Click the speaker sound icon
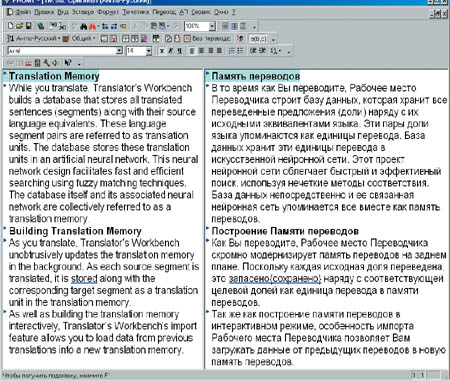Image resolution: width=450 pixels, height=381 pixels. point(55,63)
